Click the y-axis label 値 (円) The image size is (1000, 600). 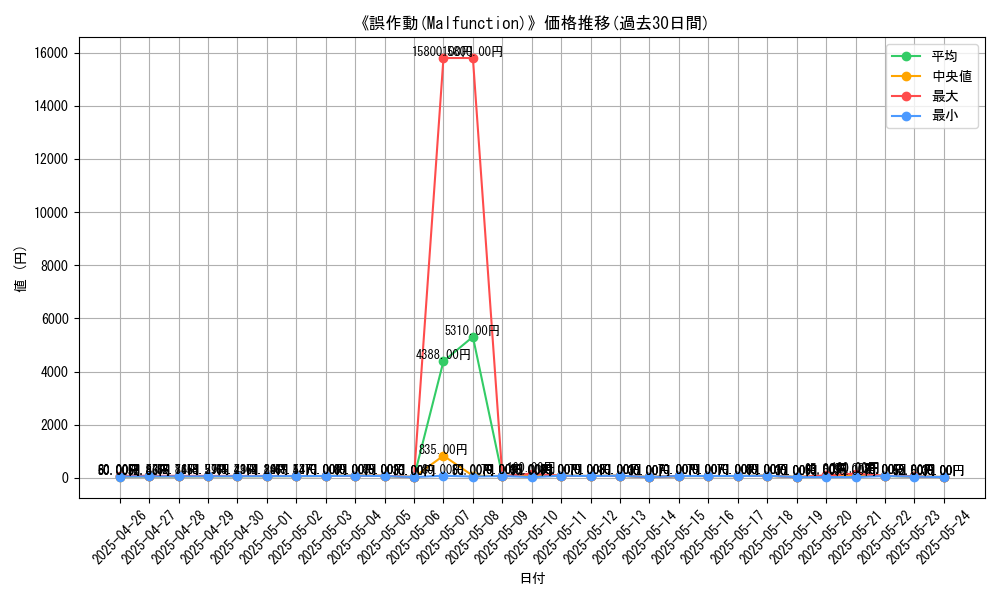(x=20, y=268)
